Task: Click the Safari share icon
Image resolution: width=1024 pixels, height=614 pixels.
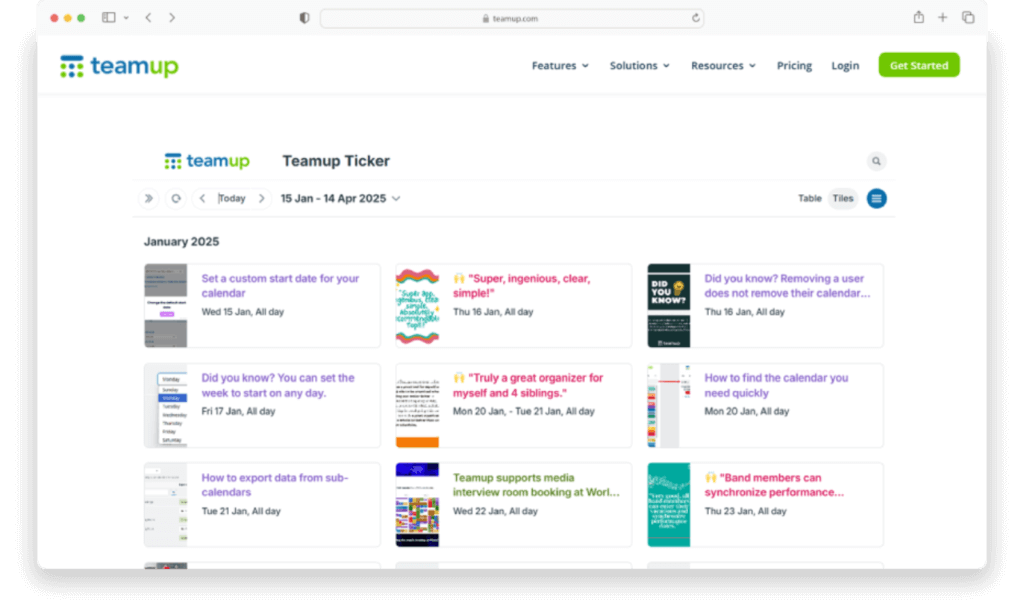Action: [x=919, y=18]
